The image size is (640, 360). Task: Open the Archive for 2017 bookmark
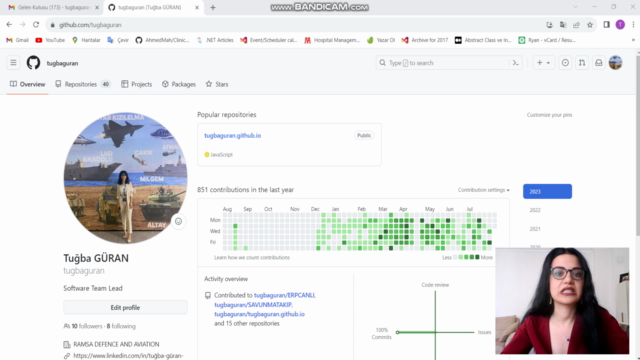pyautogui.click(x=424, y=40)
